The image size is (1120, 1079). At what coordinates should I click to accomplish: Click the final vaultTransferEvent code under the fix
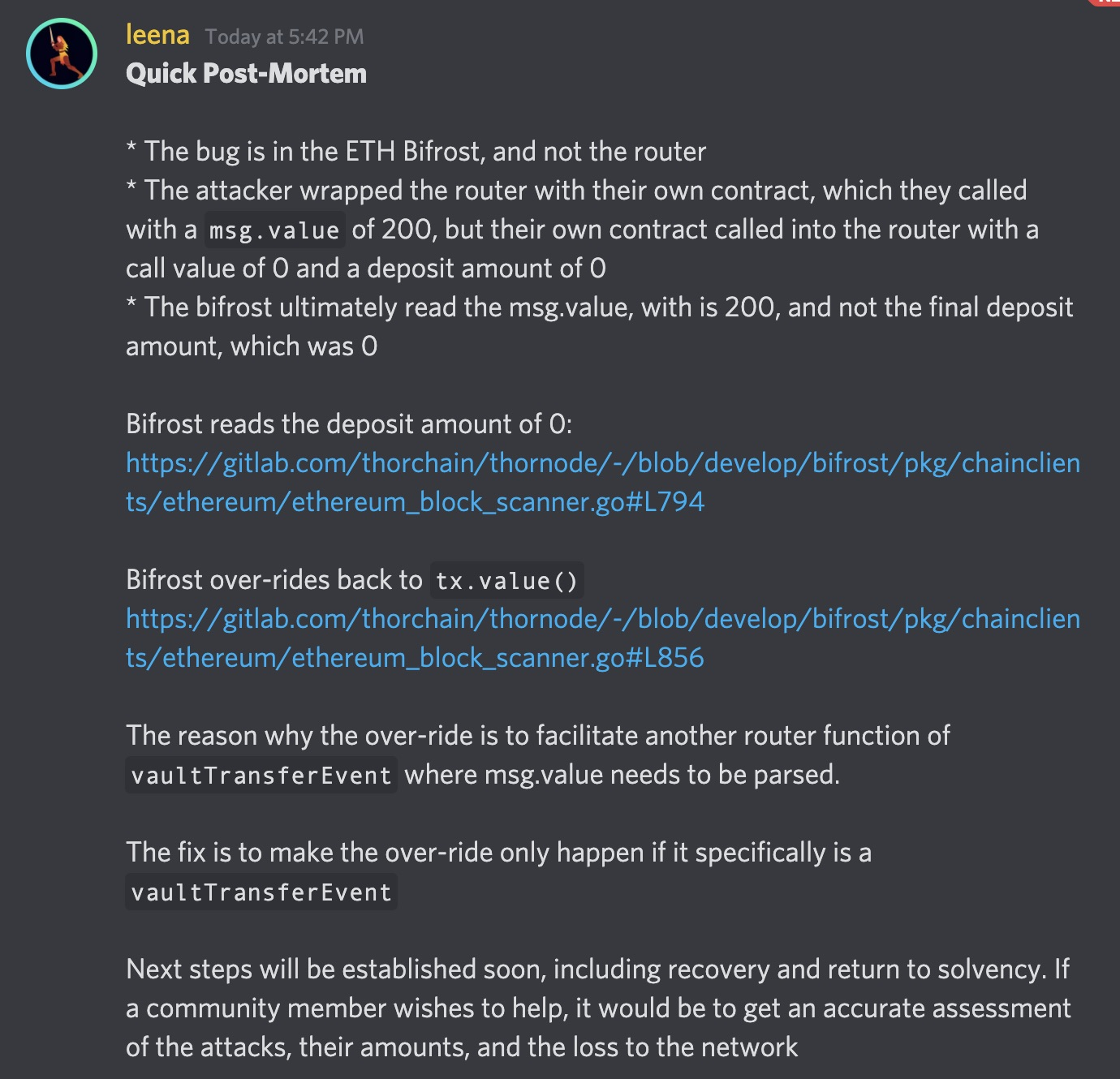(x=261, y=892)
